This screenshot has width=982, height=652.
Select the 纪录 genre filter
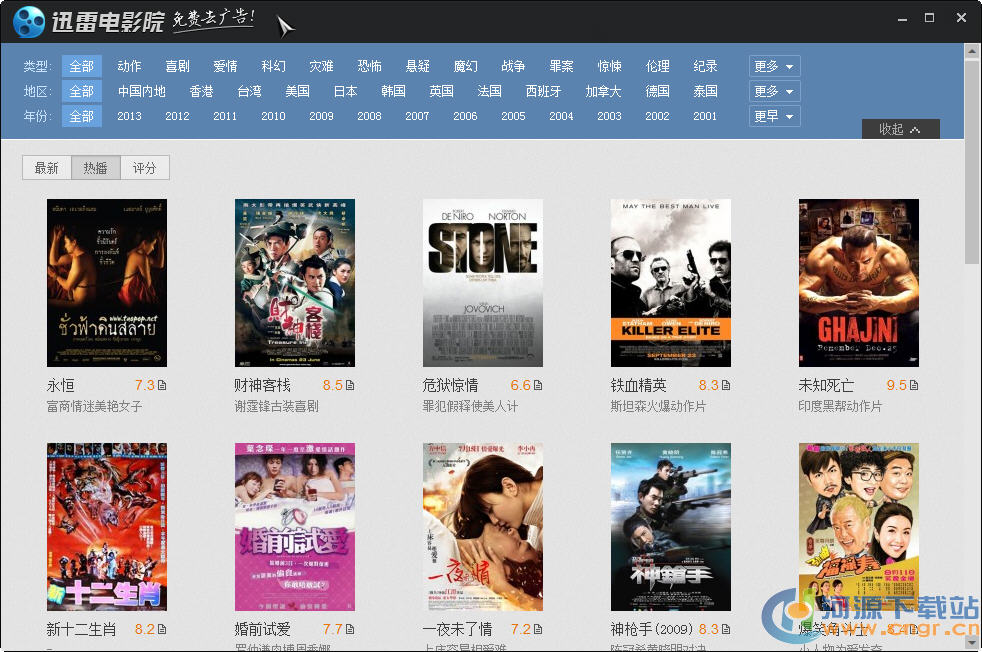point(705,66)
